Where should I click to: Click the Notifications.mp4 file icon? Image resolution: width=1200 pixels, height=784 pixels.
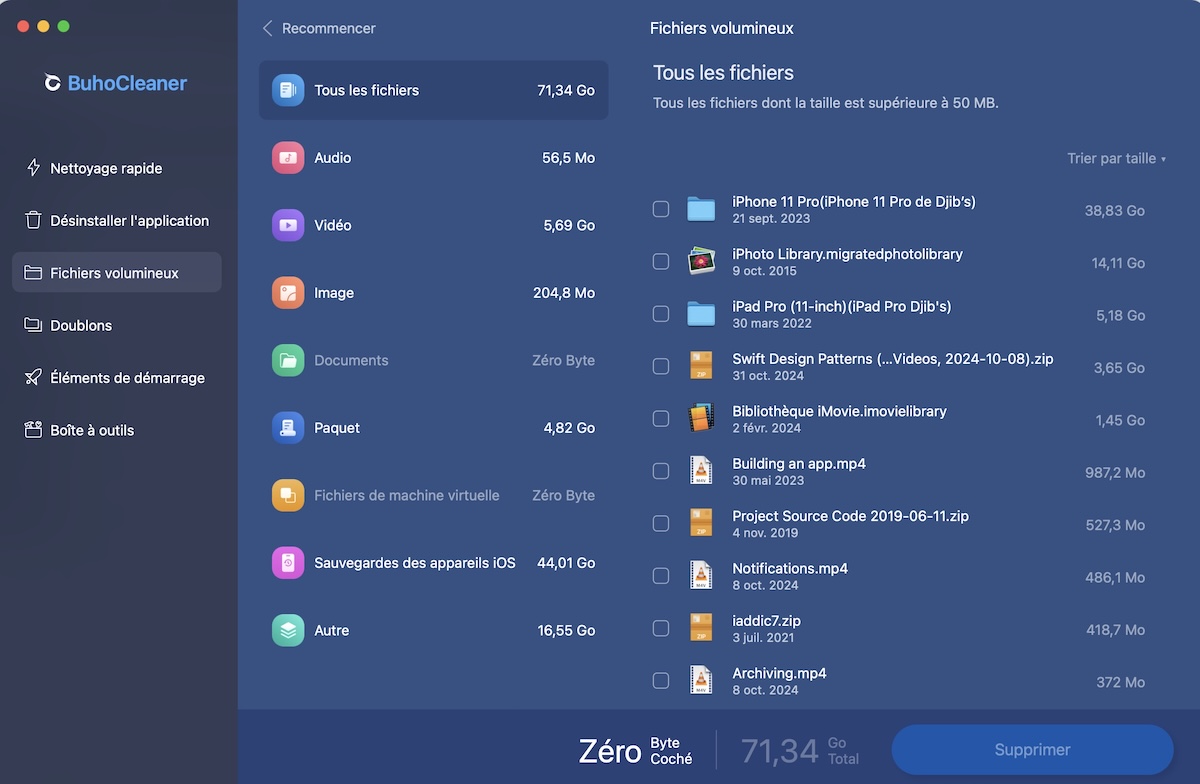pos(701,576)
